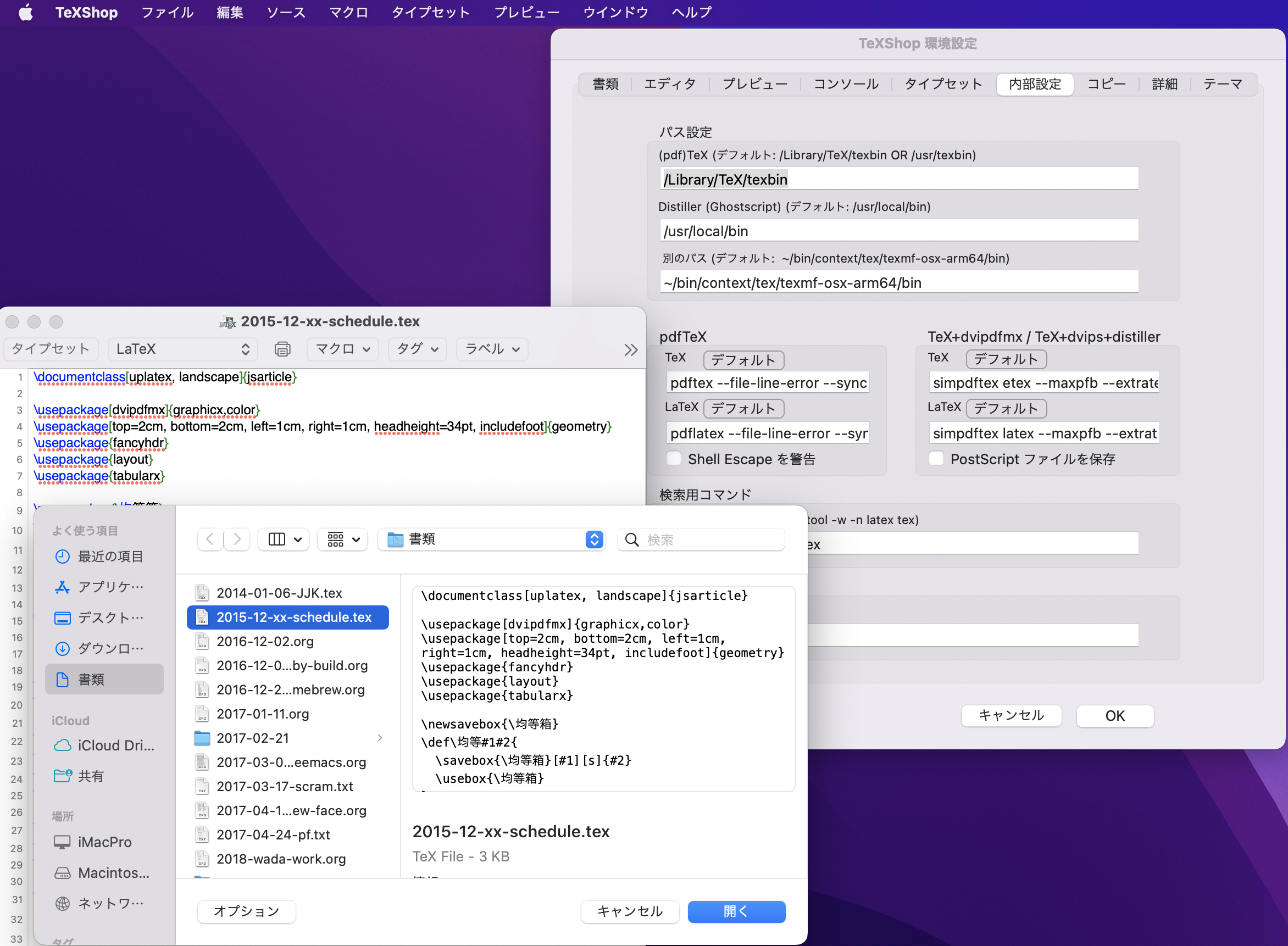Click the print icon in editor toolbar
This screenshot has width=1288, height=946.
(282, 349)
